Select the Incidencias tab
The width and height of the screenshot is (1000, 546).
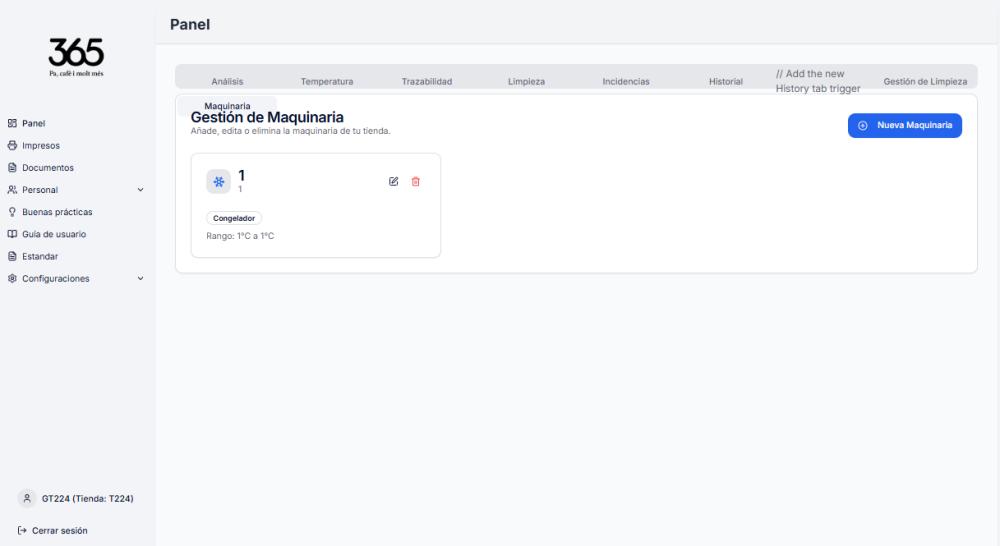pos(626,81)
